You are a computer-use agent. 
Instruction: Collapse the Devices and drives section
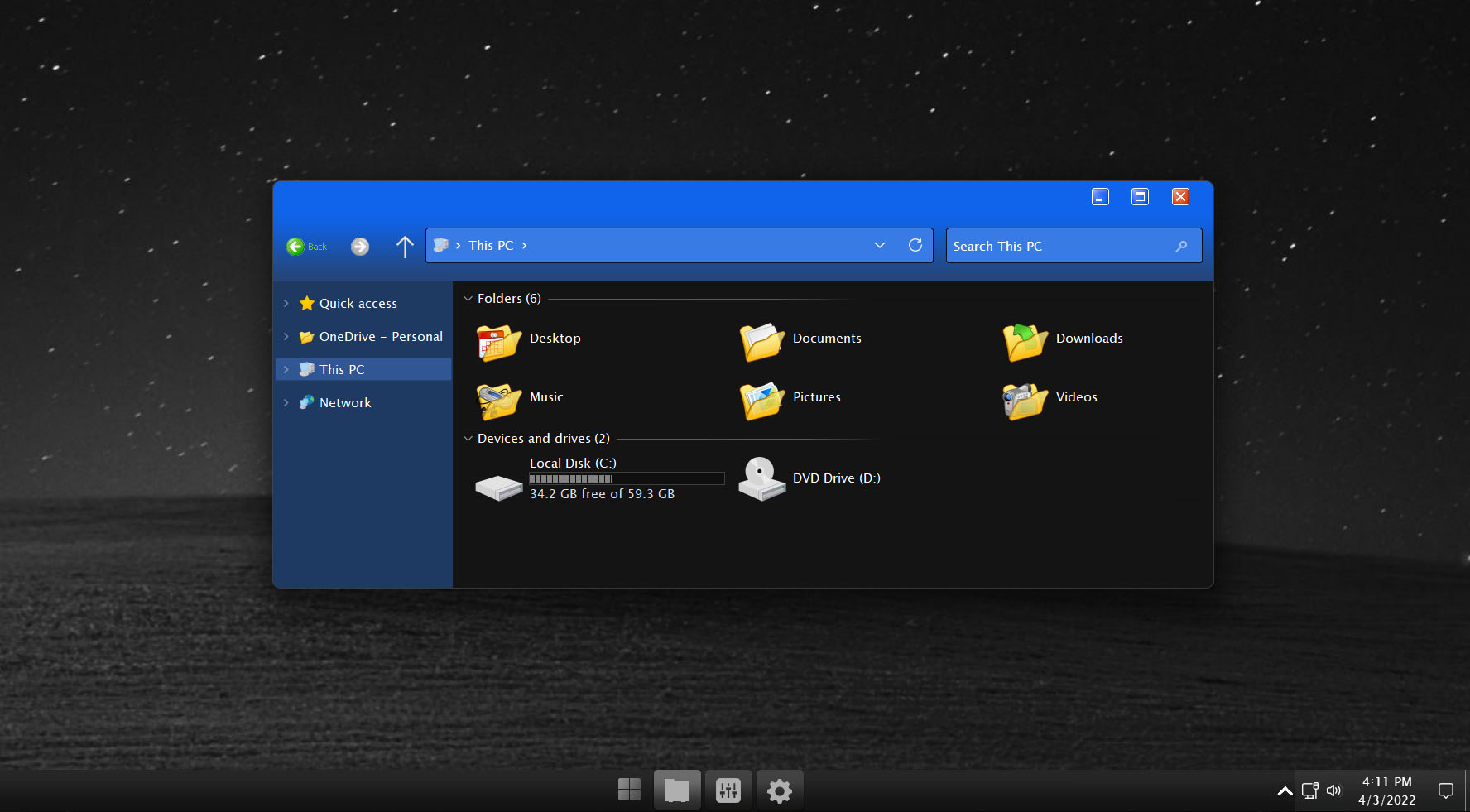468,438
